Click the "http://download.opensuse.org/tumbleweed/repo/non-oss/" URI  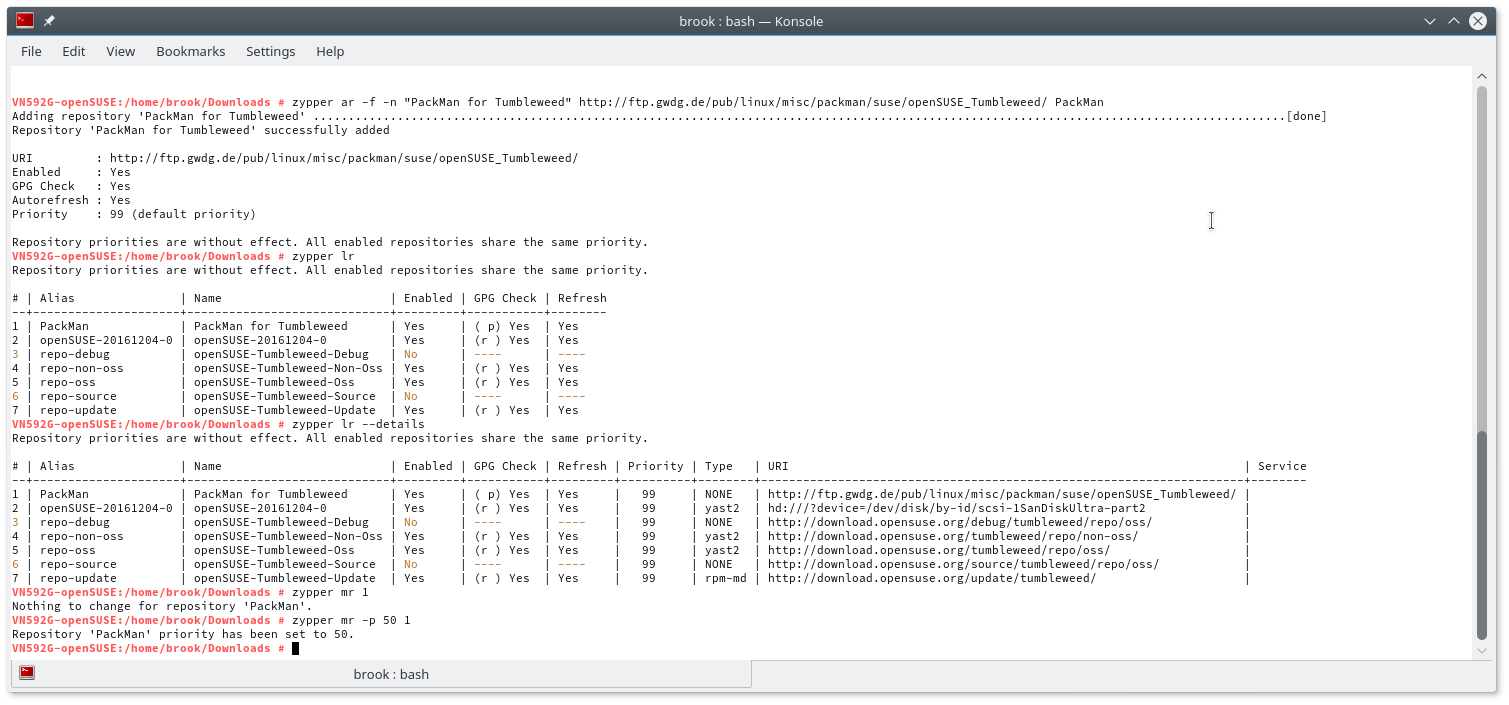point(953,536)
